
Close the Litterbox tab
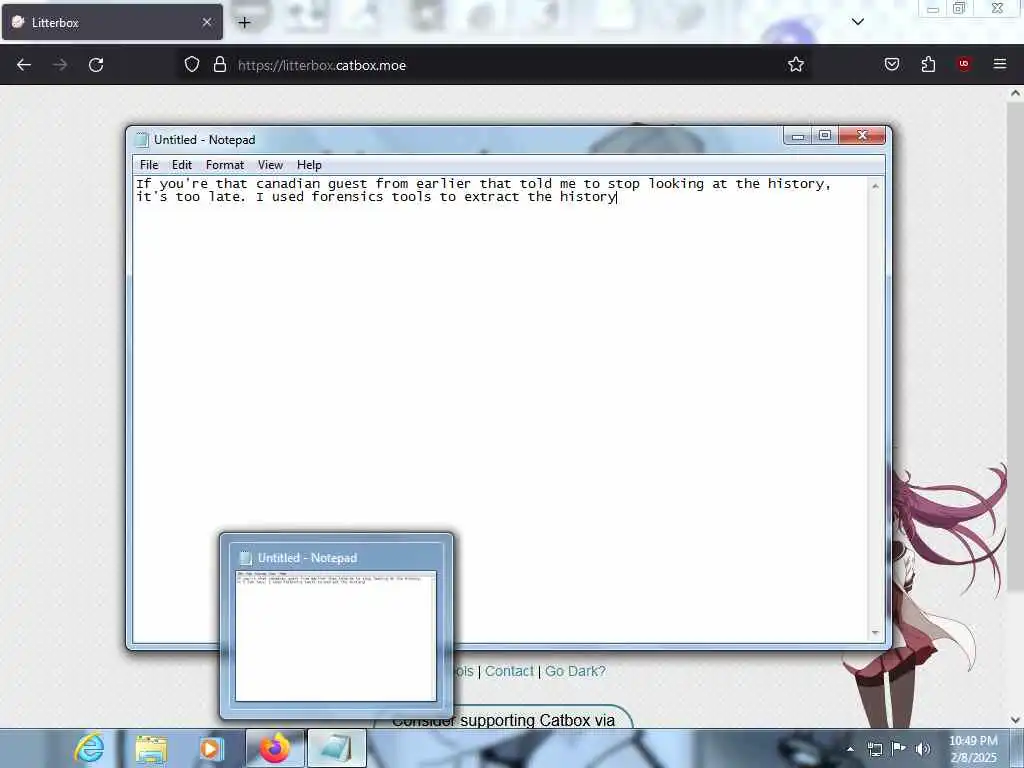coord(207,22)
